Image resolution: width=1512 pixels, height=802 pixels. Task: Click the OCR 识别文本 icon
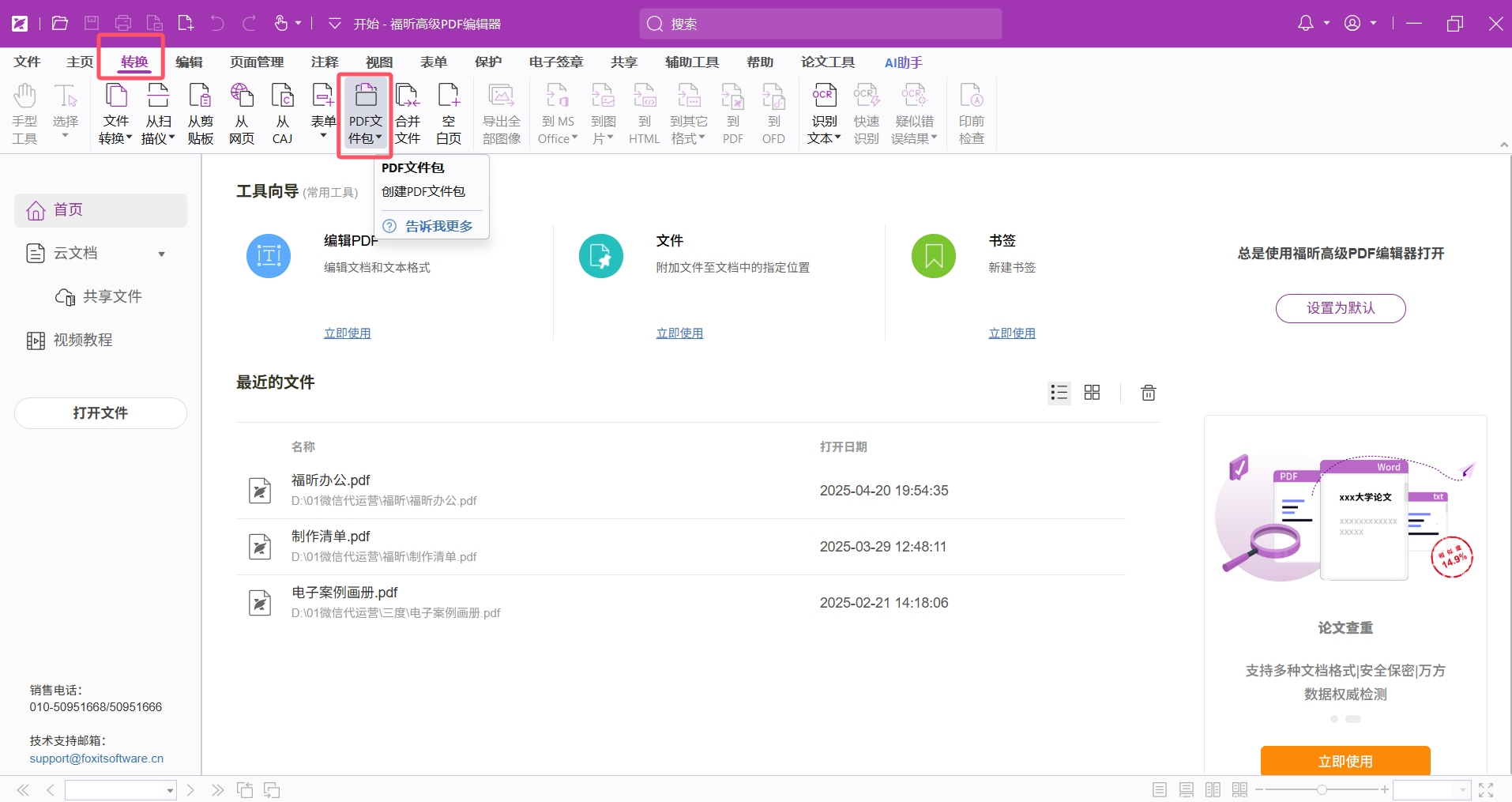point(824,114)
